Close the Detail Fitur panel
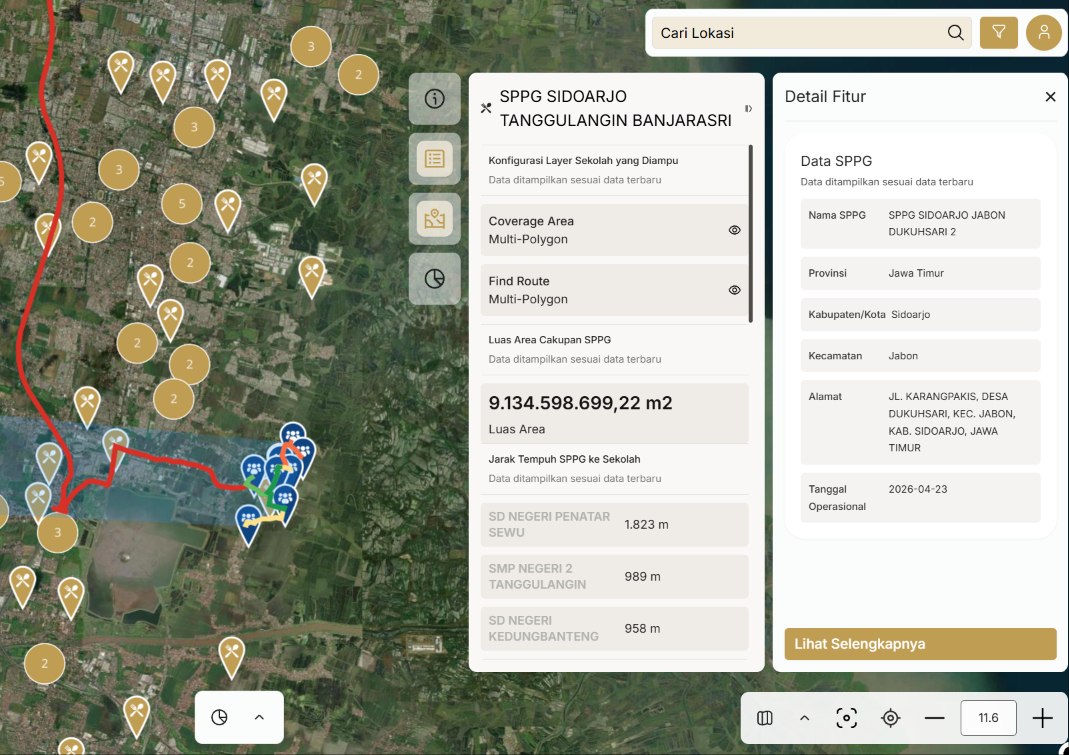The height and width of the screenshot is (755, 1069). (x=1050, y=97)
